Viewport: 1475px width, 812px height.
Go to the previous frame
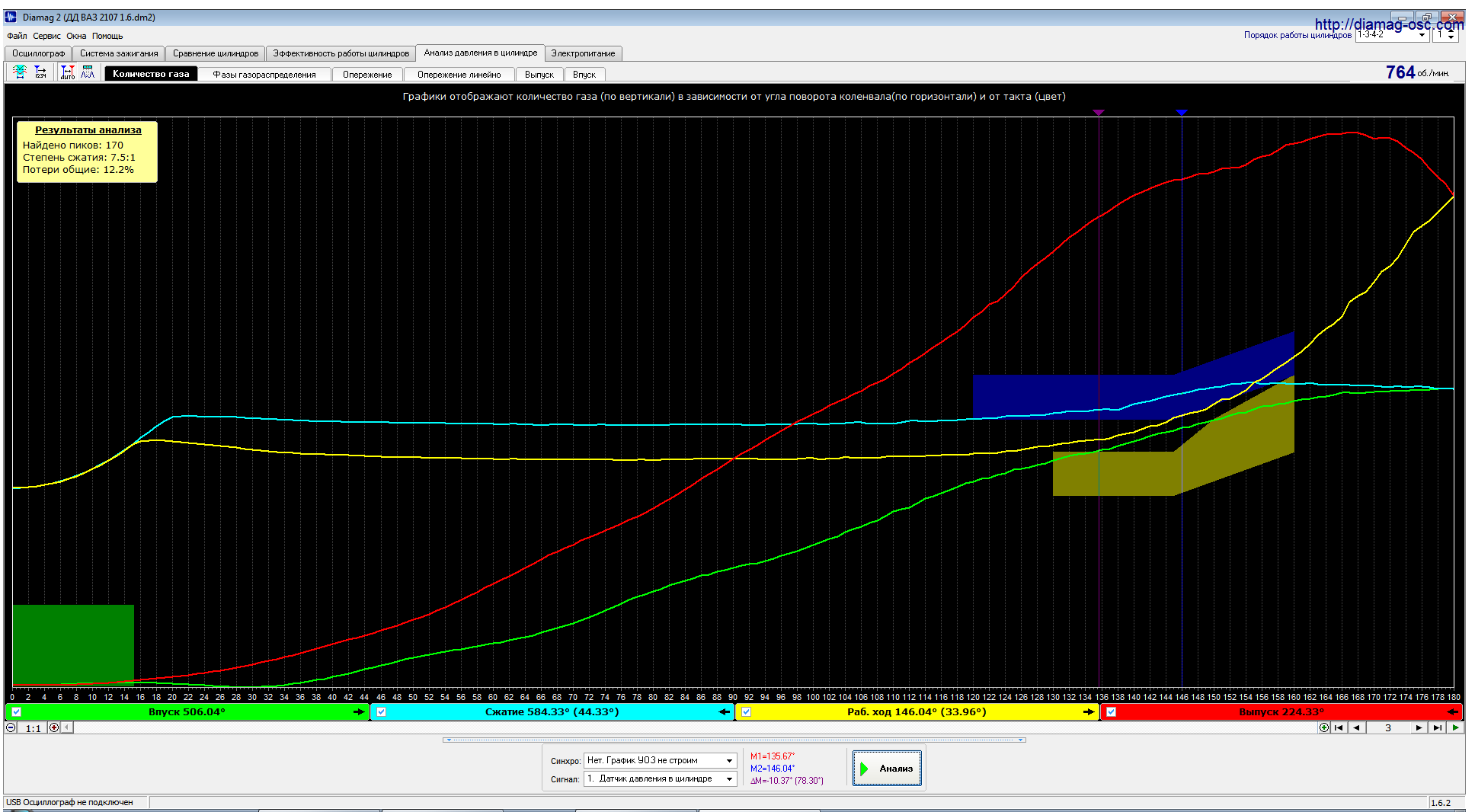coord(1356,727)
